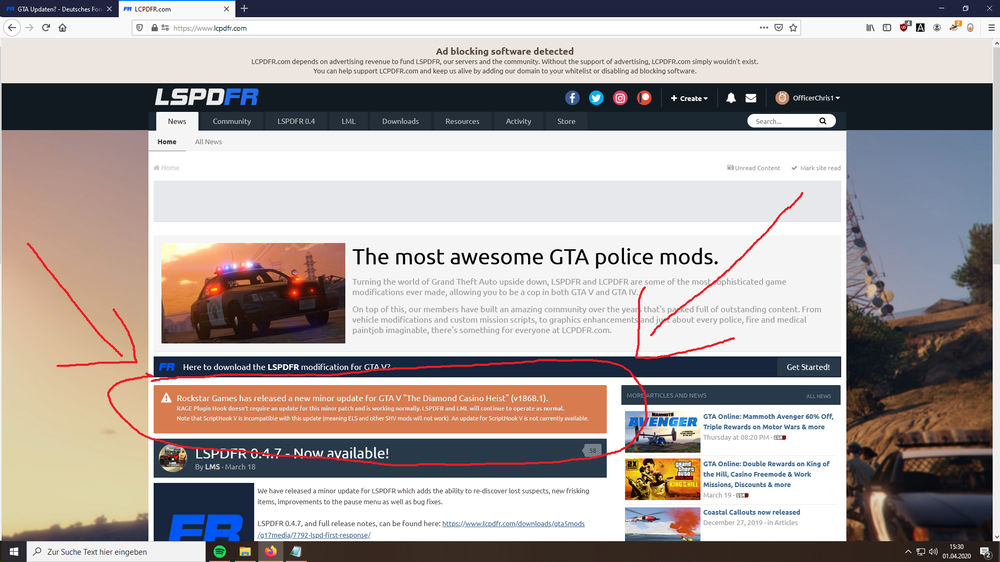Go to the browser home page icon

(x=62, y=27)
